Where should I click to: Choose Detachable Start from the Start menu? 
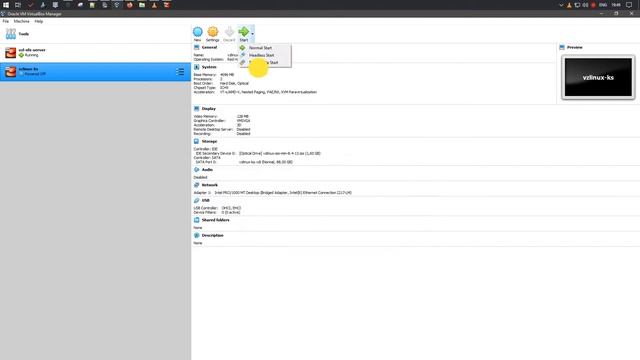pos(265,62)
